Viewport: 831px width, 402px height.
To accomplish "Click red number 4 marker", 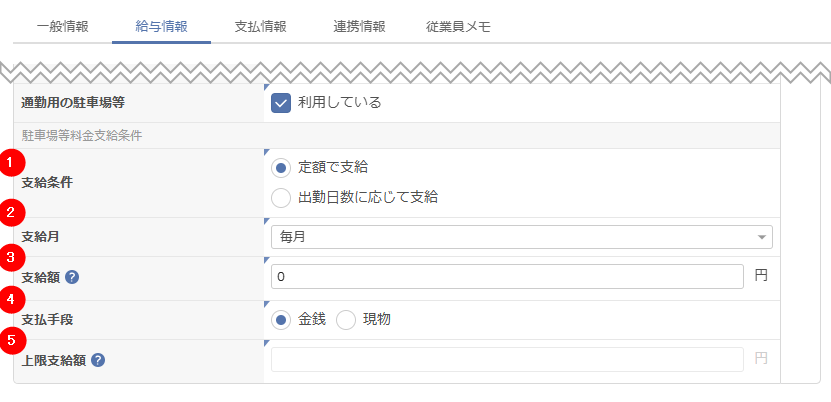I will 11,298.
